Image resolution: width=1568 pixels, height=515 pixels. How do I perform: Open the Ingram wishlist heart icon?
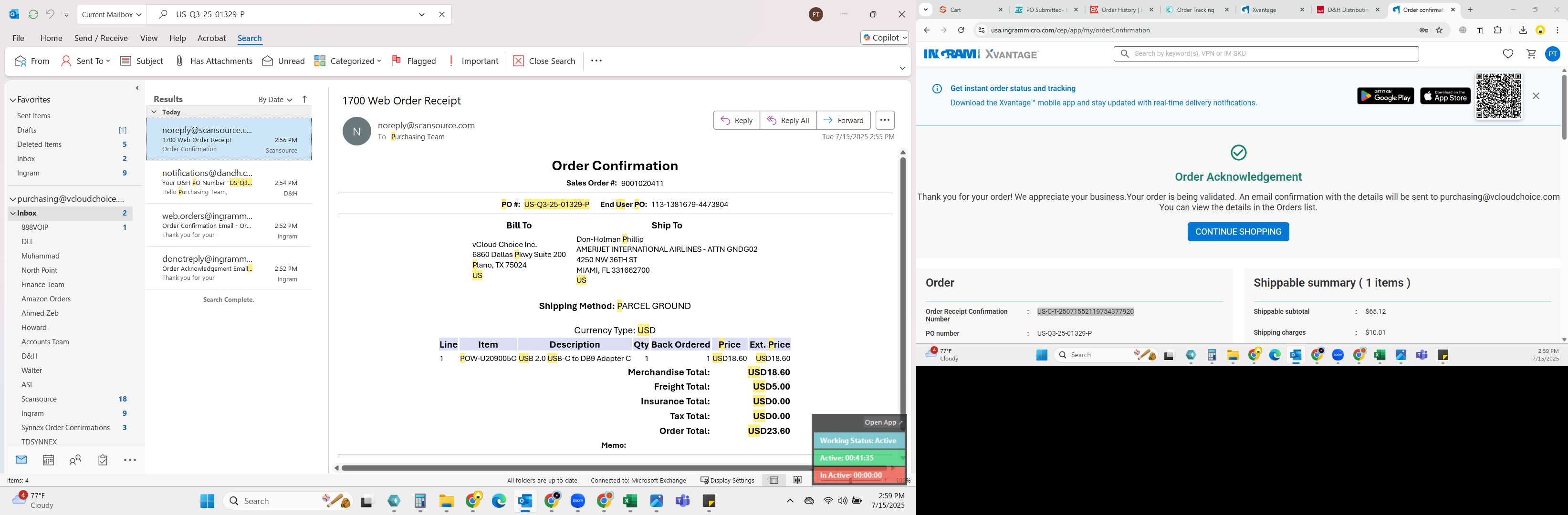click(x=1508, y=54)
